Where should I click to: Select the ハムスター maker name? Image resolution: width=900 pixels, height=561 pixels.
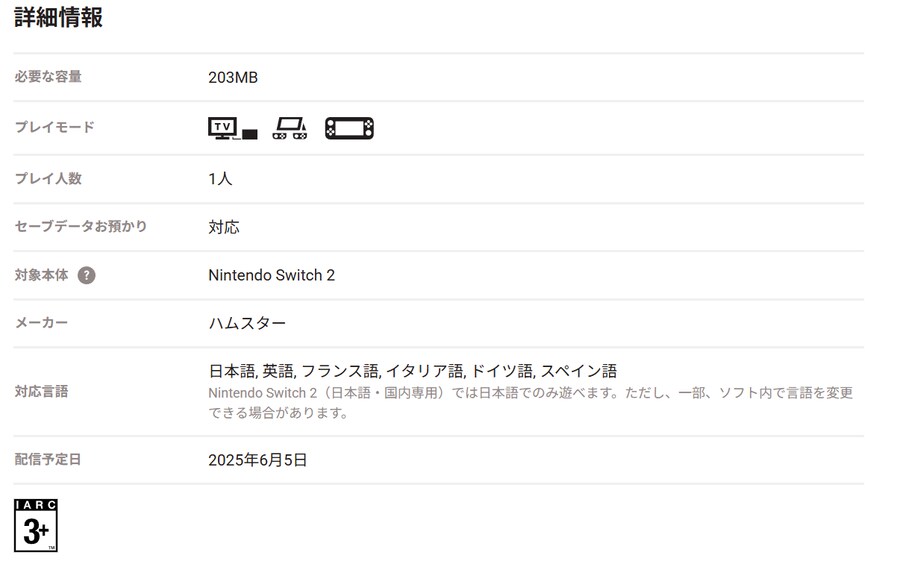click(x=247, y=323)
